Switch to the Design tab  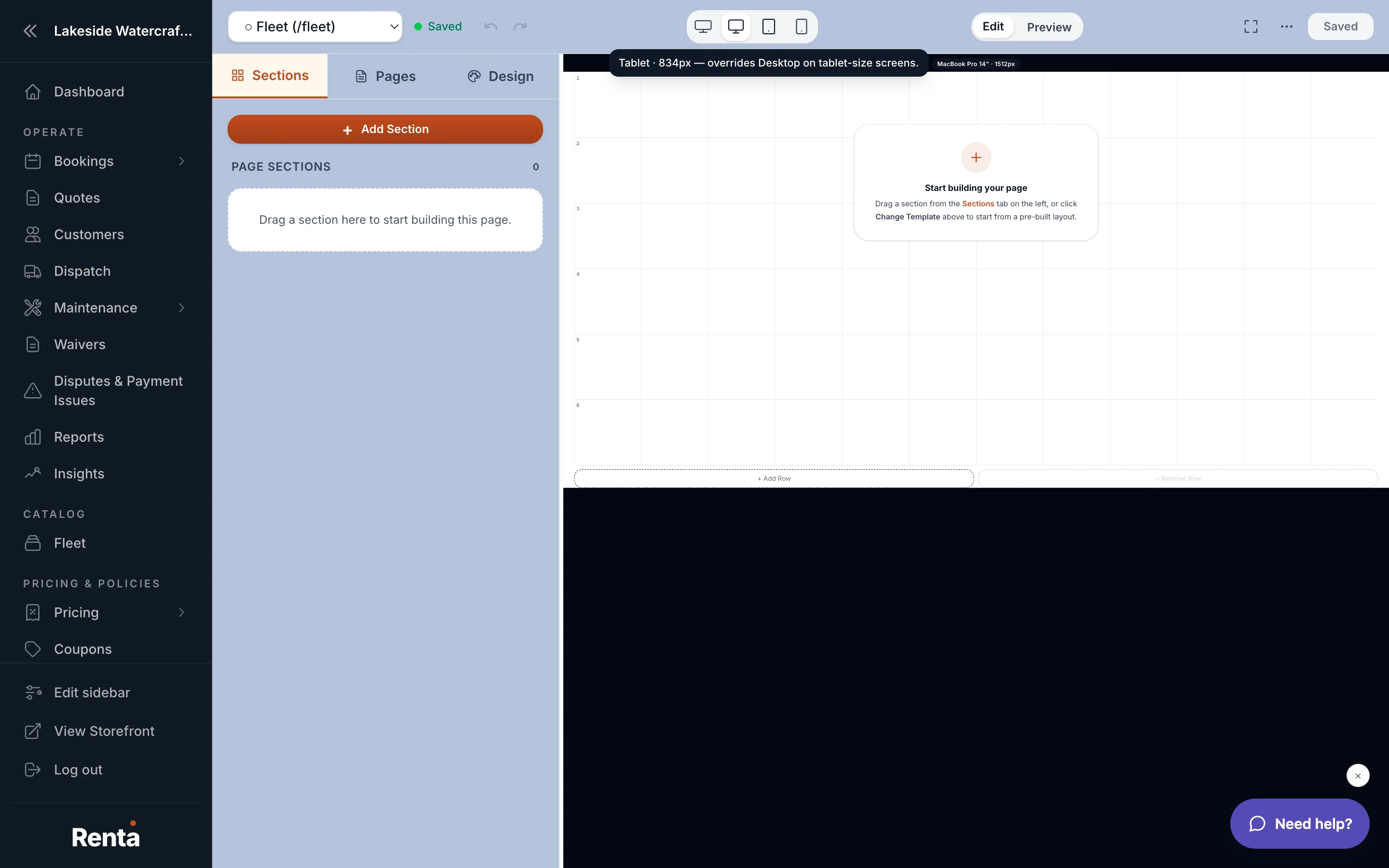[x=501, y=76]
